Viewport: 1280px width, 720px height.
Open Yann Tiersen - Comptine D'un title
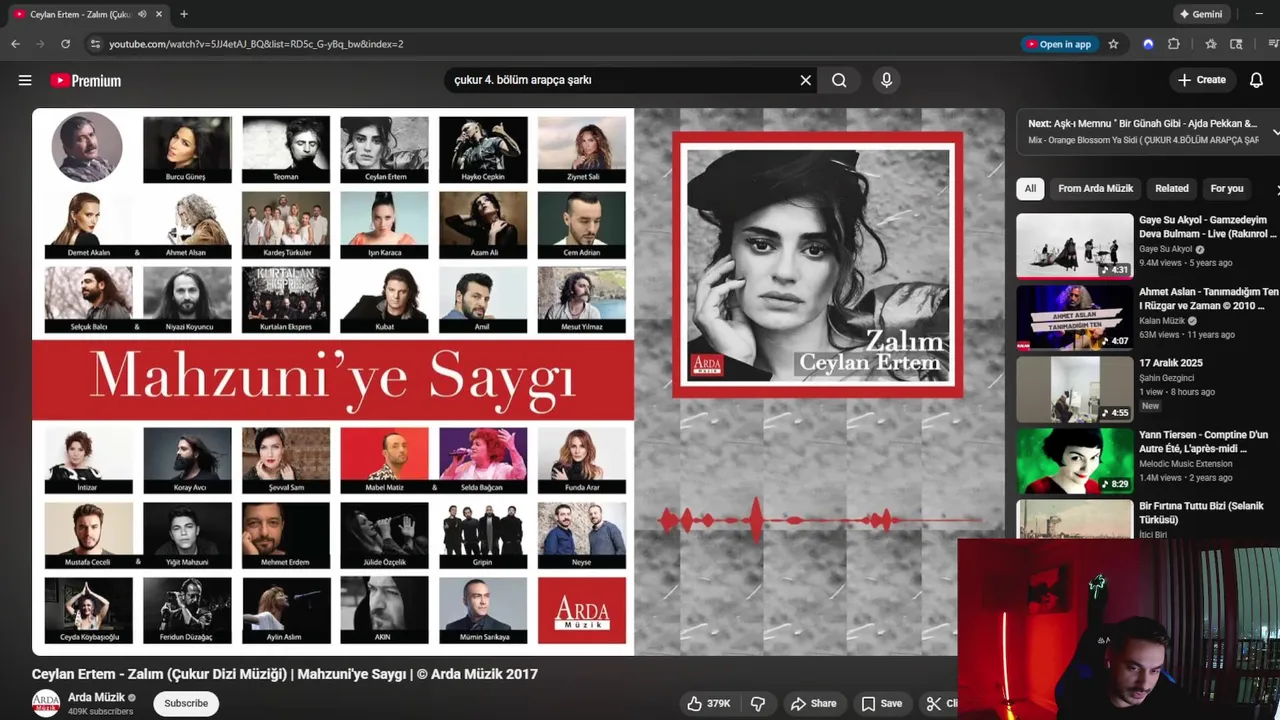(x=1203, y=442)
